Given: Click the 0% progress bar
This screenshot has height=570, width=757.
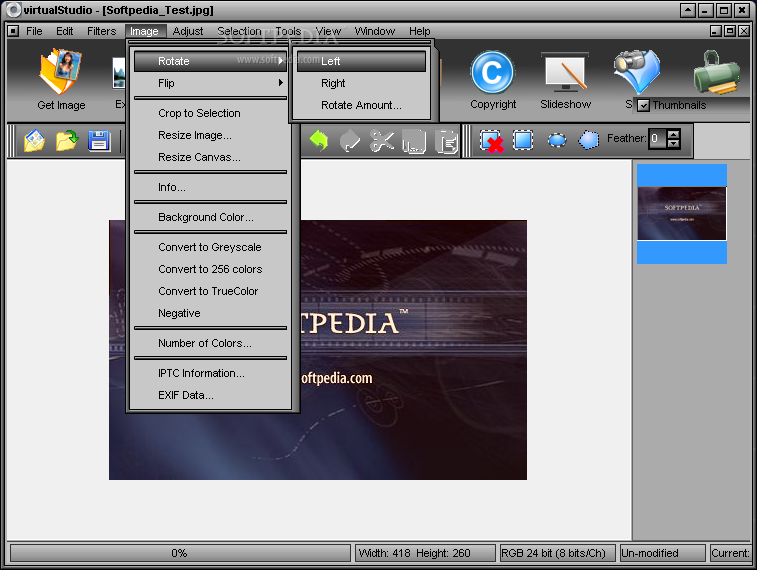Looking at the screenshot, I should coord(180,553).
